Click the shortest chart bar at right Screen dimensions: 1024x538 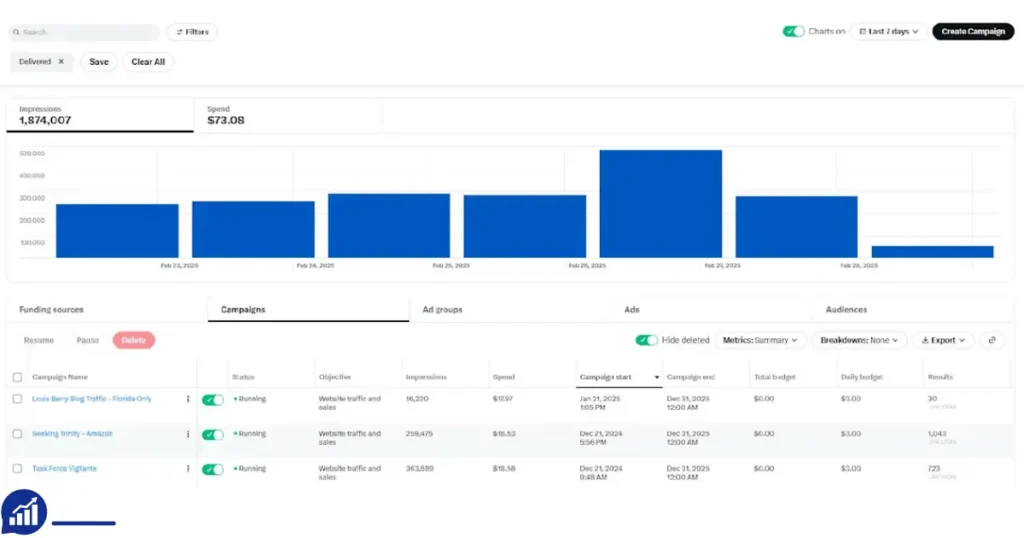click(933, 252)
